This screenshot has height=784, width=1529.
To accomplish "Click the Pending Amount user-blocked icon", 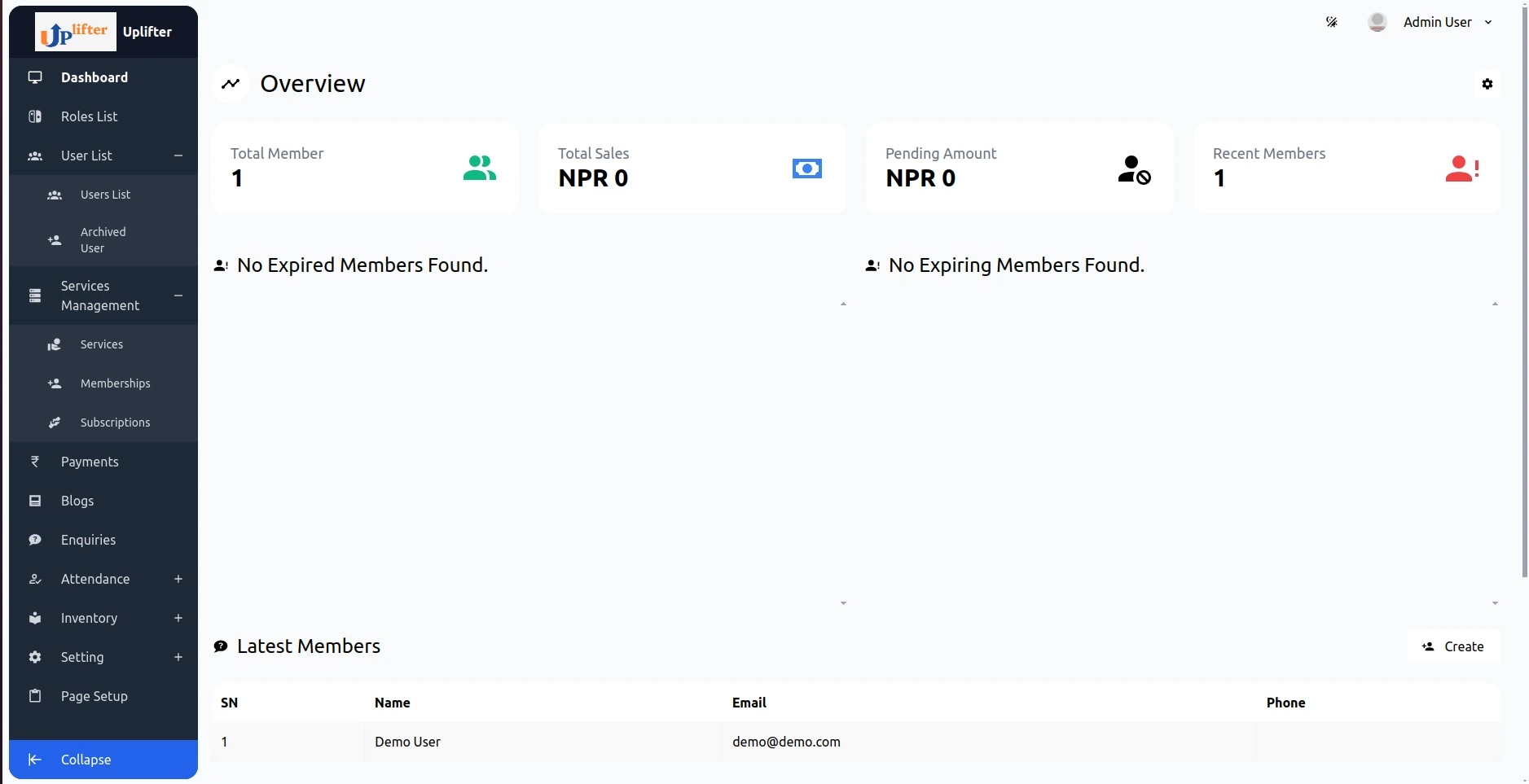I will pyautogui.click(x=1134, y=169).
